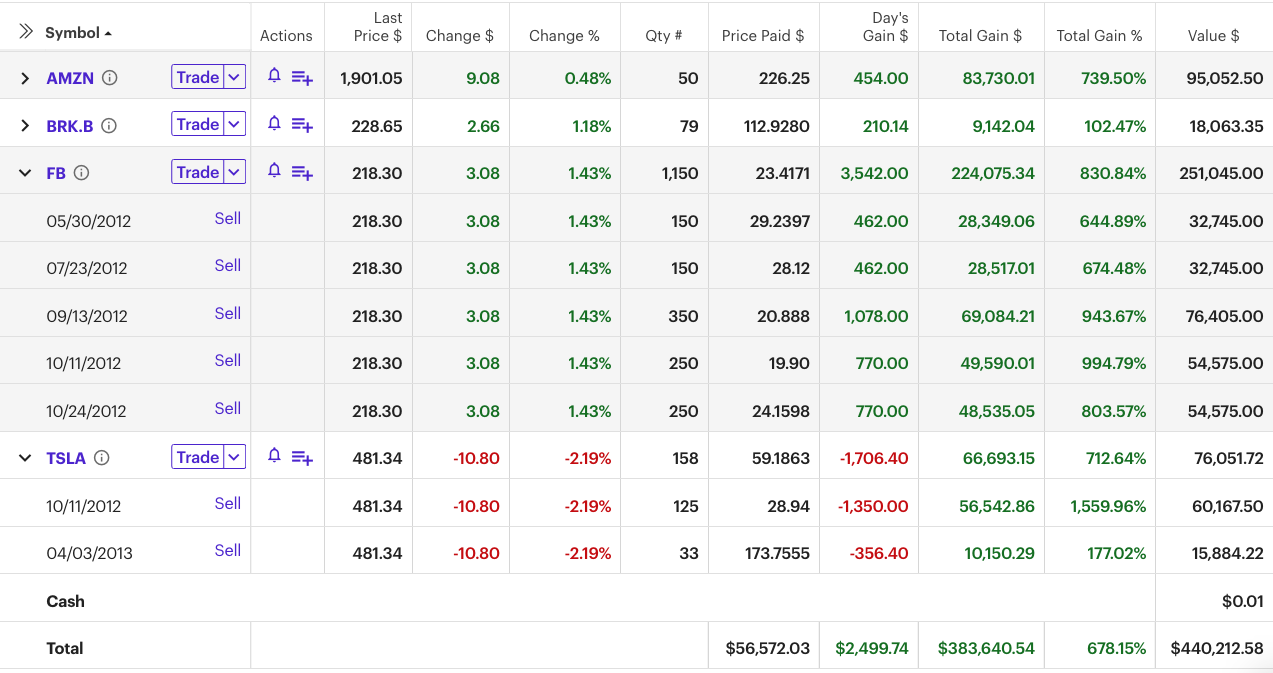Sort by Change % column

click(x=564, y=35)
